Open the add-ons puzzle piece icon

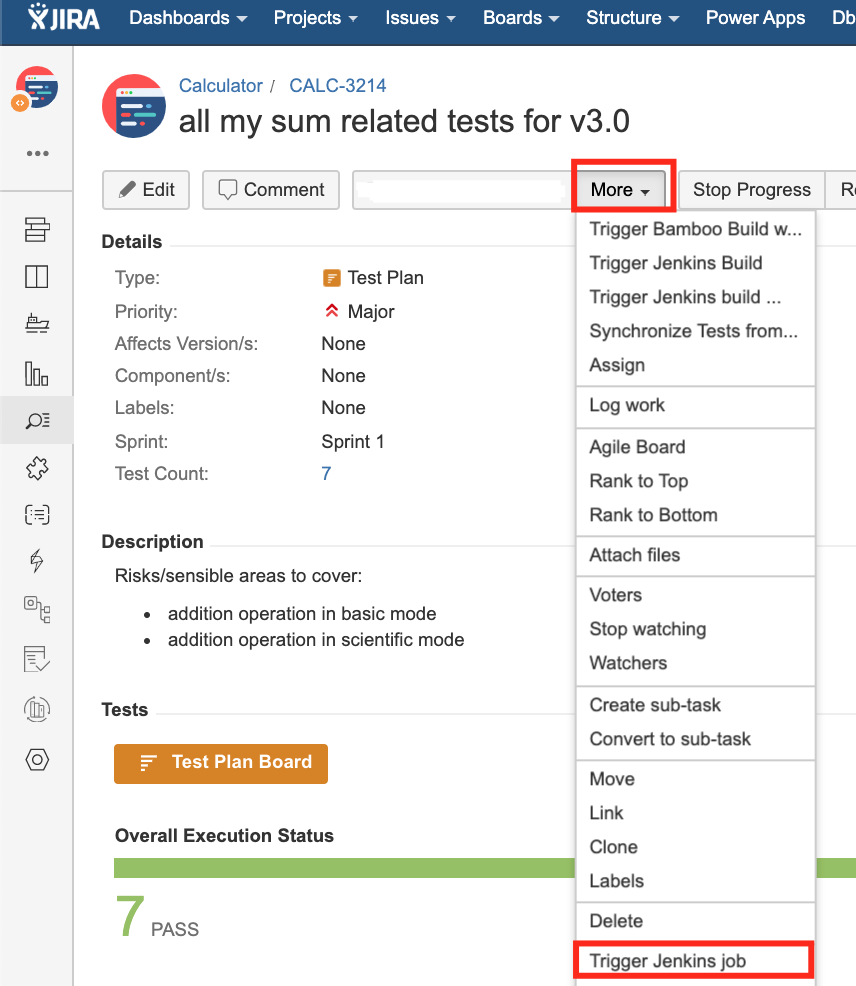click(37, 468)
